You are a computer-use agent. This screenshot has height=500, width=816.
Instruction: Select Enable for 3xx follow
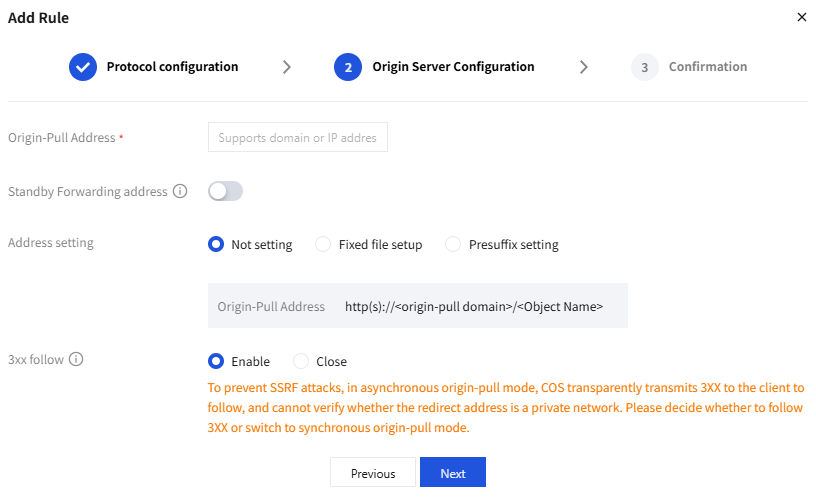(x=216, y=361)
